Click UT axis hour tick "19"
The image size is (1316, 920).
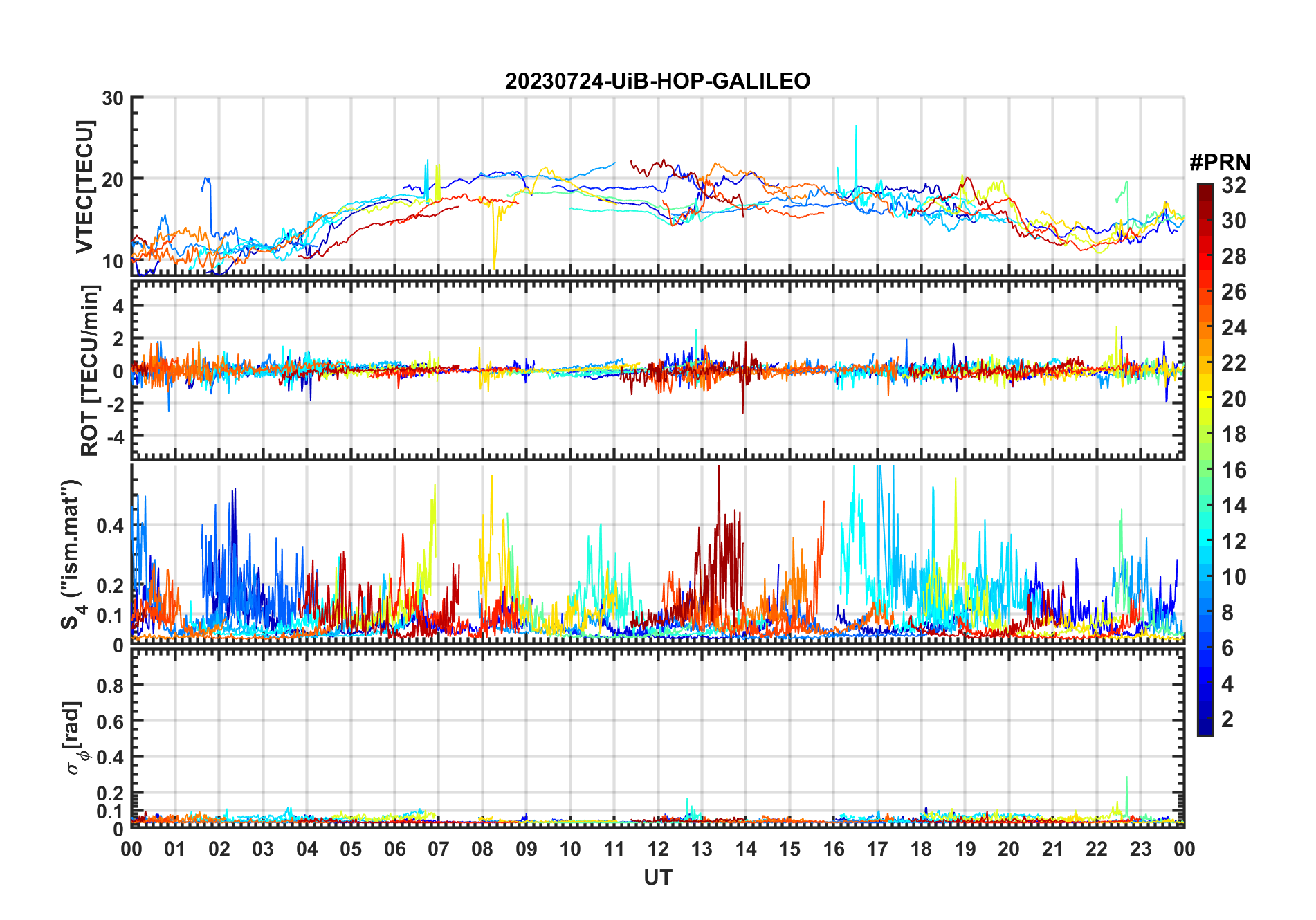coord(965,849)
